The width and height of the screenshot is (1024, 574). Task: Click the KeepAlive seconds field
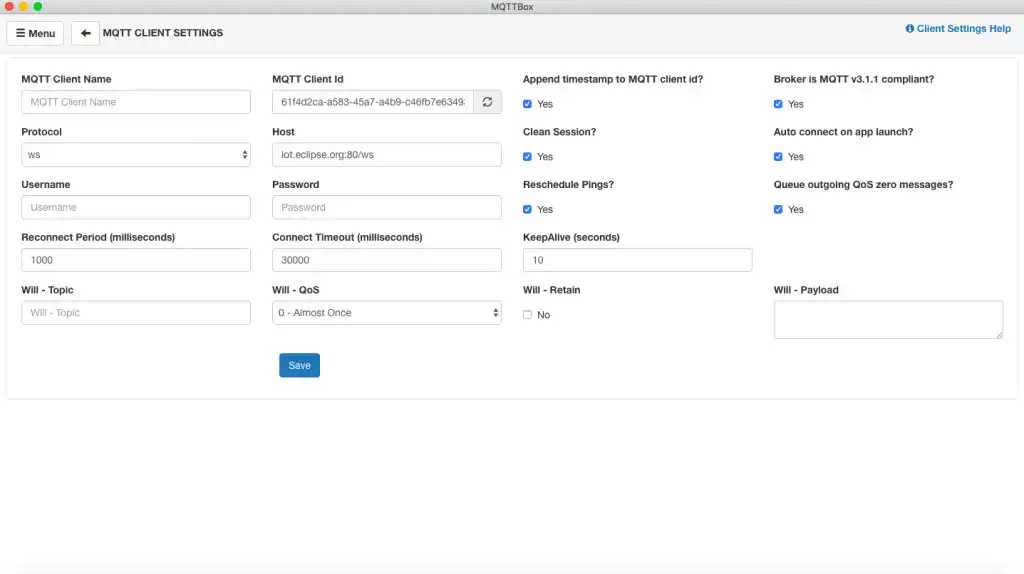(x=637, y=260)
